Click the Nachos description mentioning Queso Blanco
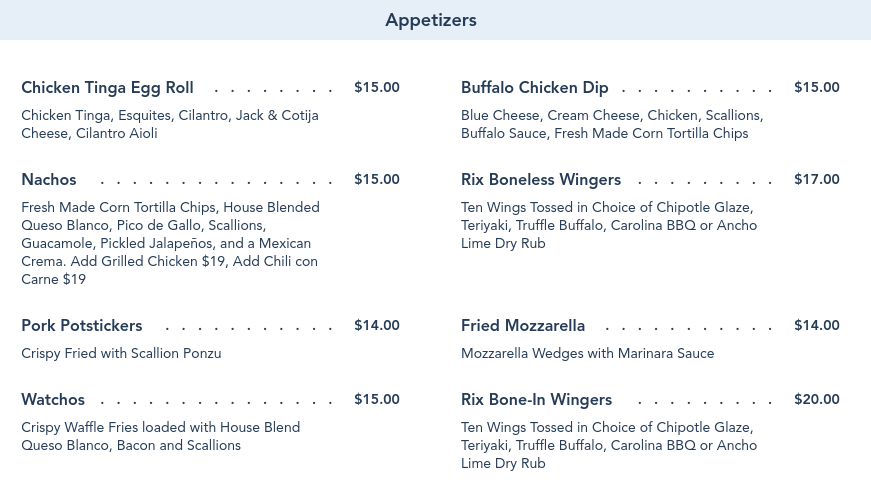The width and height of the screenshot is (871, 489). [171, 243]
